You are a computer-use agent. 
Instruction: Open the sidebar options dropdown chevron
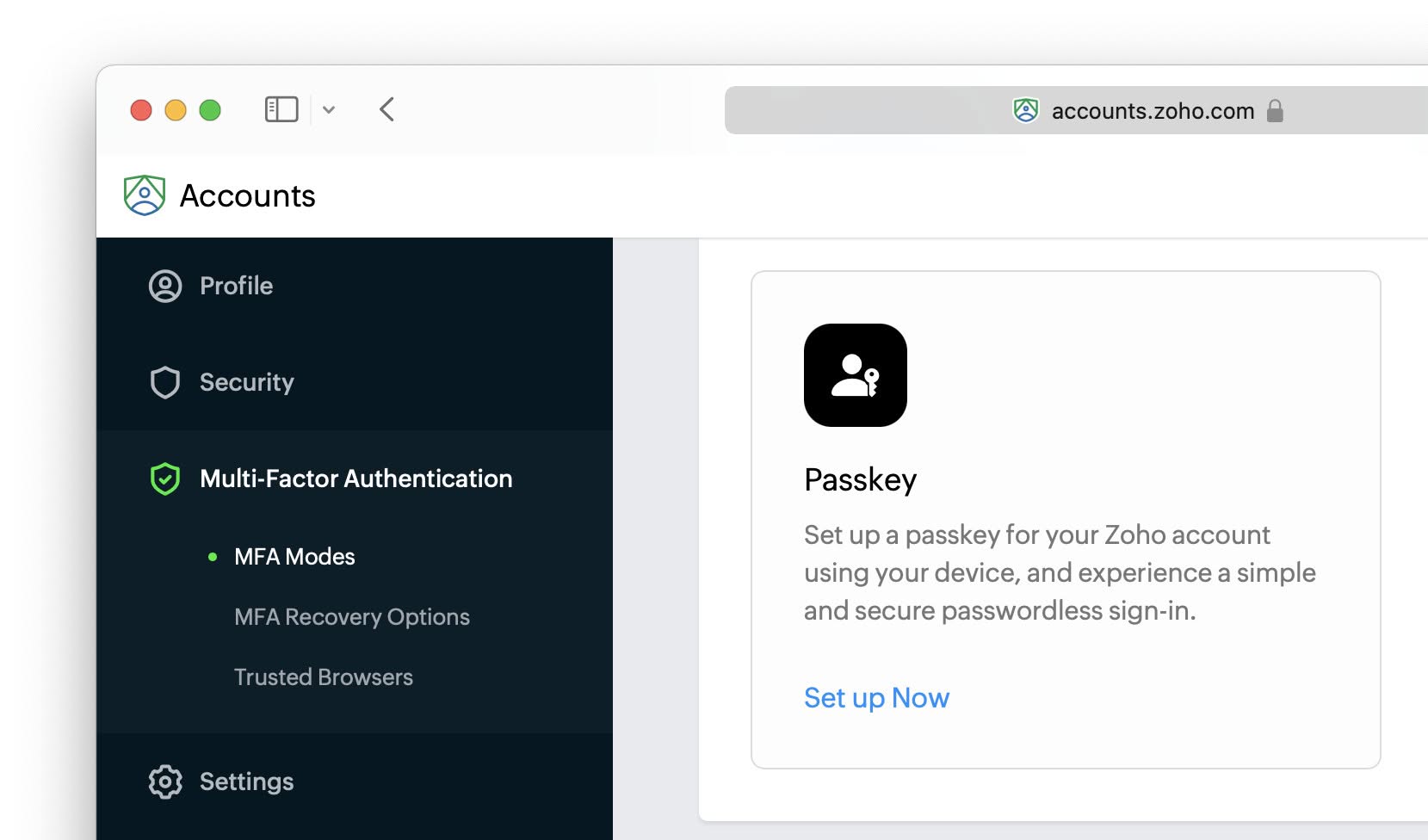point(329,110)
